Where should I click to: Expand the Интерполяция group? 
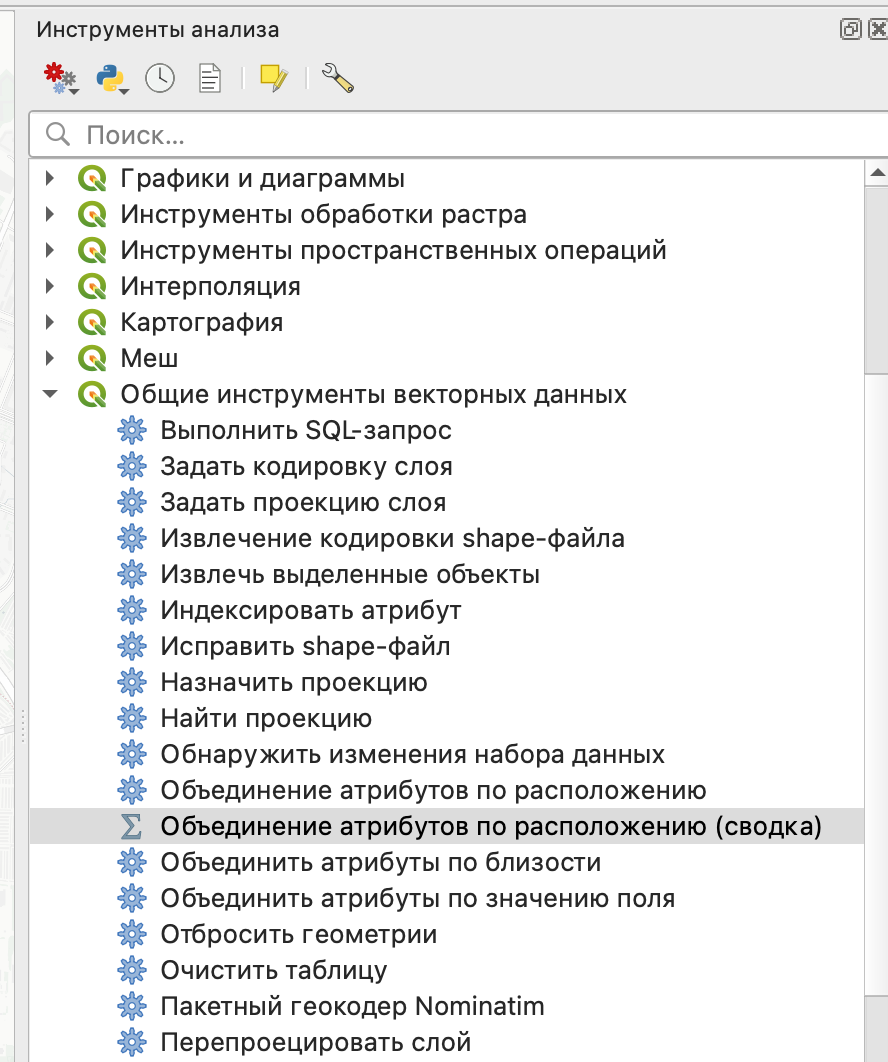50,287
